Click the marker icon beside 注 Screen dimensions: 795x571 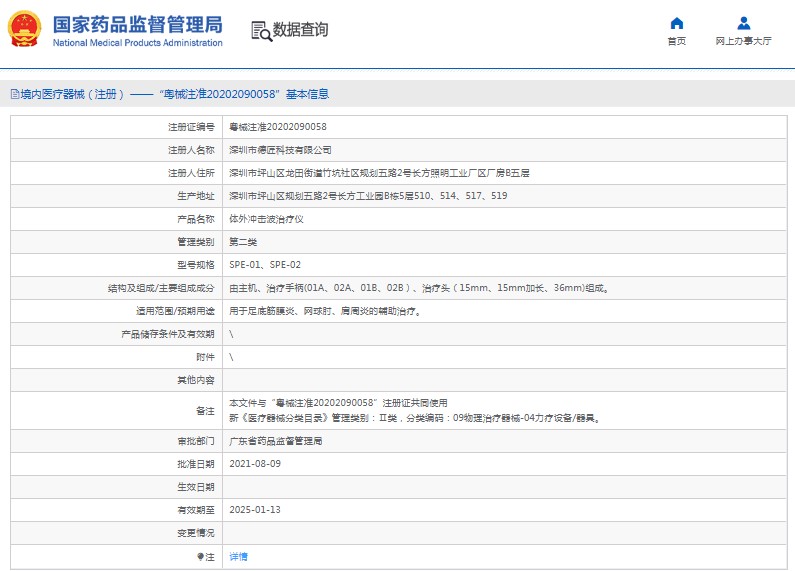click(x=200, y=557)
